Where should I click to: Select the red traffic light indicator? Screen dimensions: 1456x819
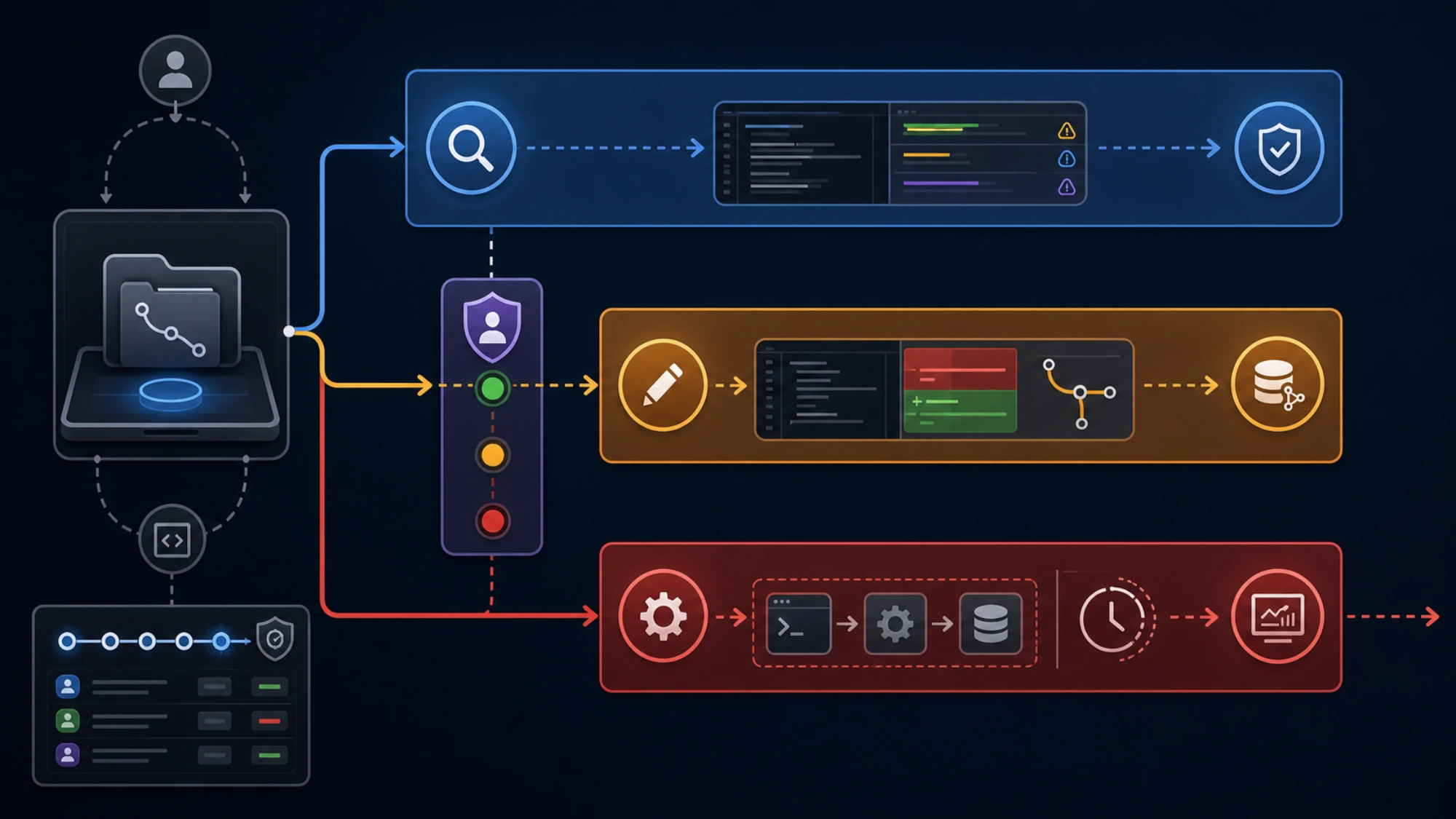[492, 521]
